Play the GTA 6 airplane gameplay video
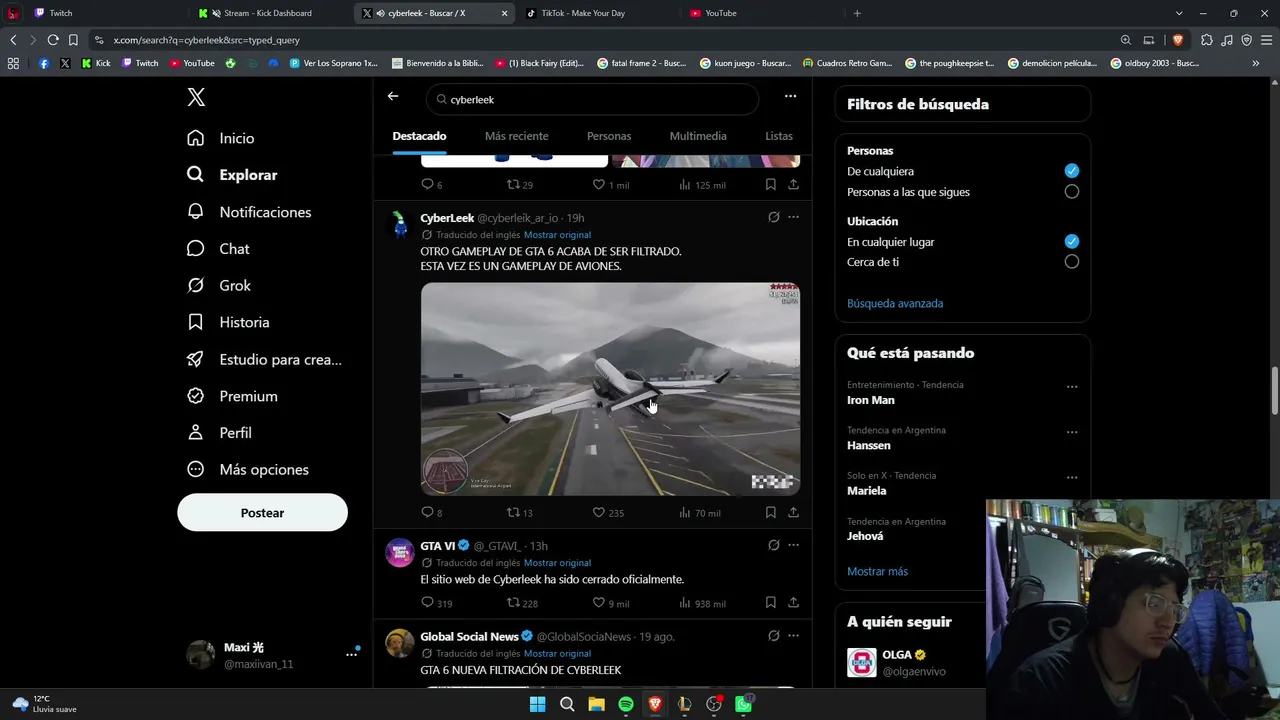 coord(610,389)
